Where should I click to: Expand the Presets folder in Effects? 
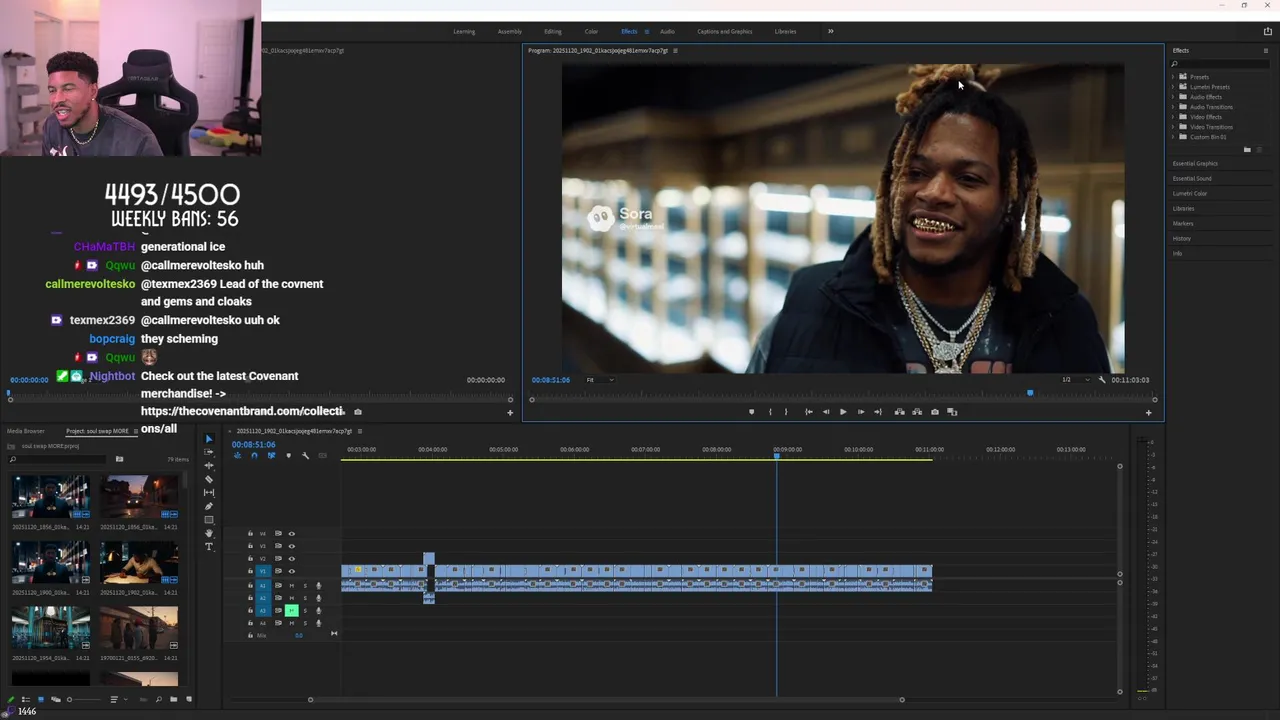pos(1173,77)
